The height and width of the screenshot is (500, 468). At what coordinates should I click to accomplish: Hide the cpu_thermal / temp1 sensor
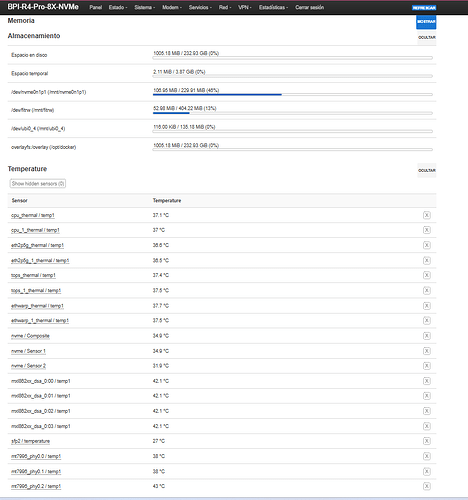click(426, 215)
